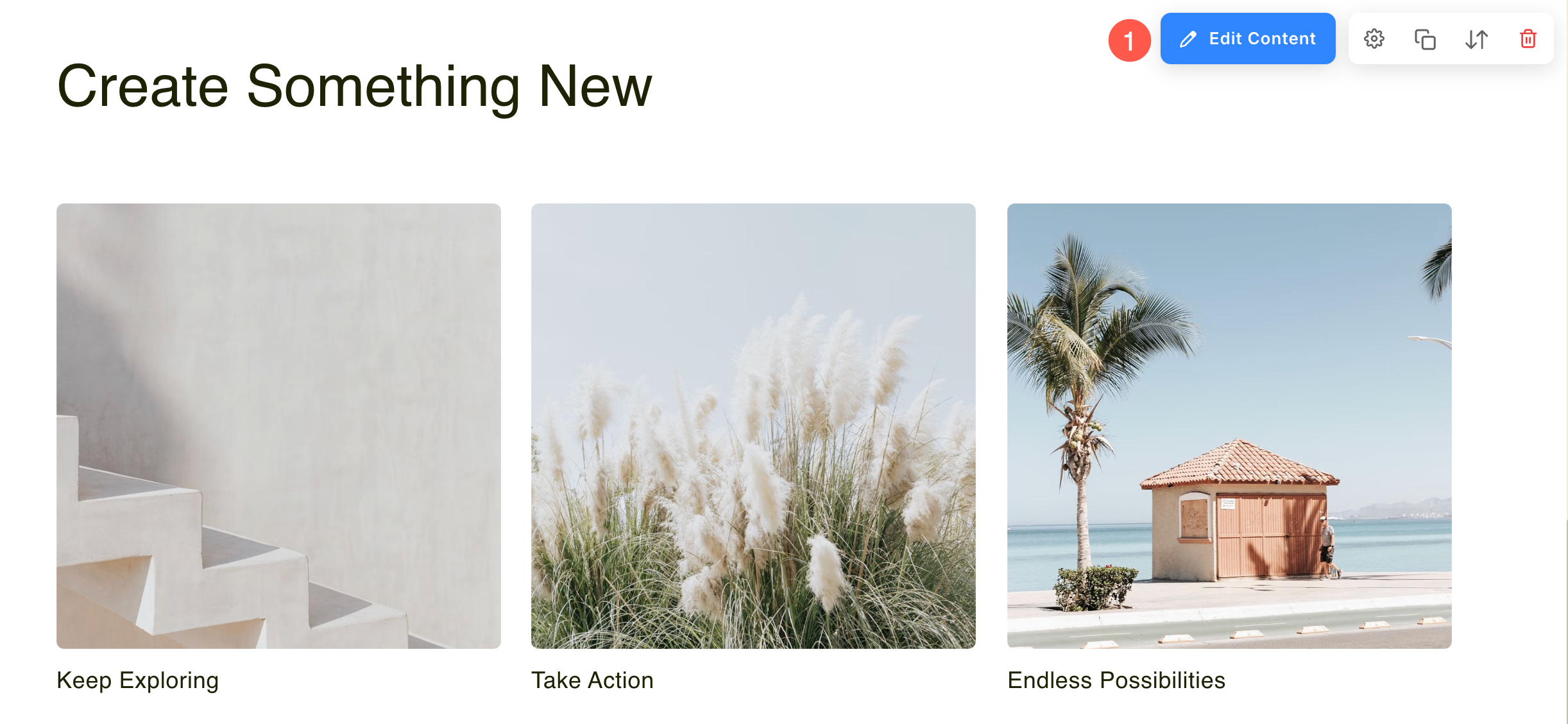Click the word New in the heading
Viewport: 1568px width, 724px height.
(x=595, y=87)
